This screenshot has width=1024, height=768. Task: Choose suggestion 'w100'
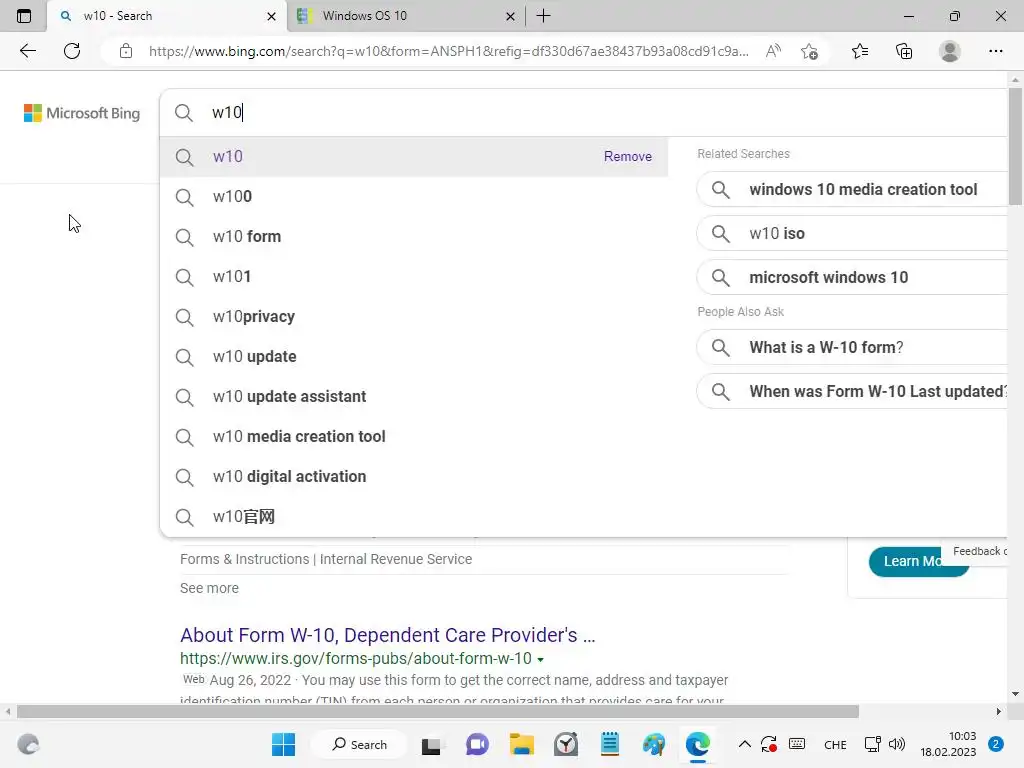pyautogui.click(x=414, y=197)
